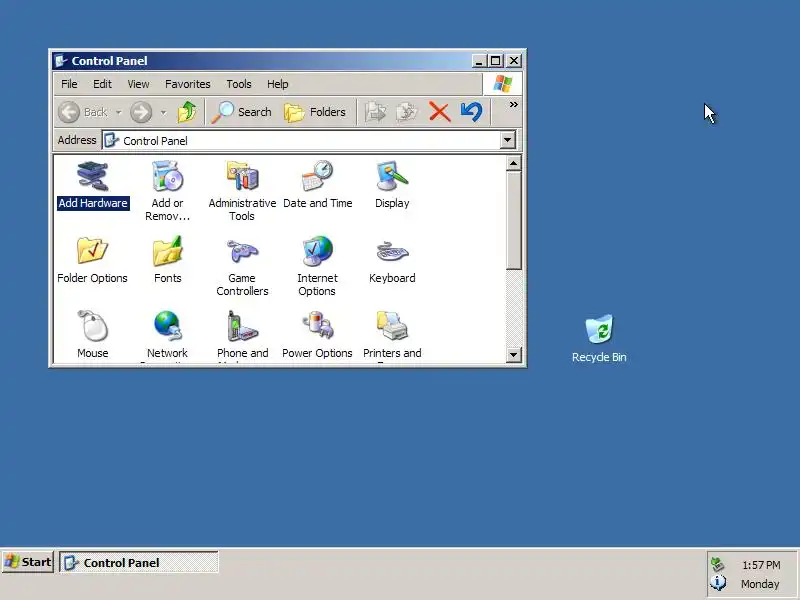
Task: Click the Copy To toolbar icon
Action: pyautogui.click(x=407, y=112)
